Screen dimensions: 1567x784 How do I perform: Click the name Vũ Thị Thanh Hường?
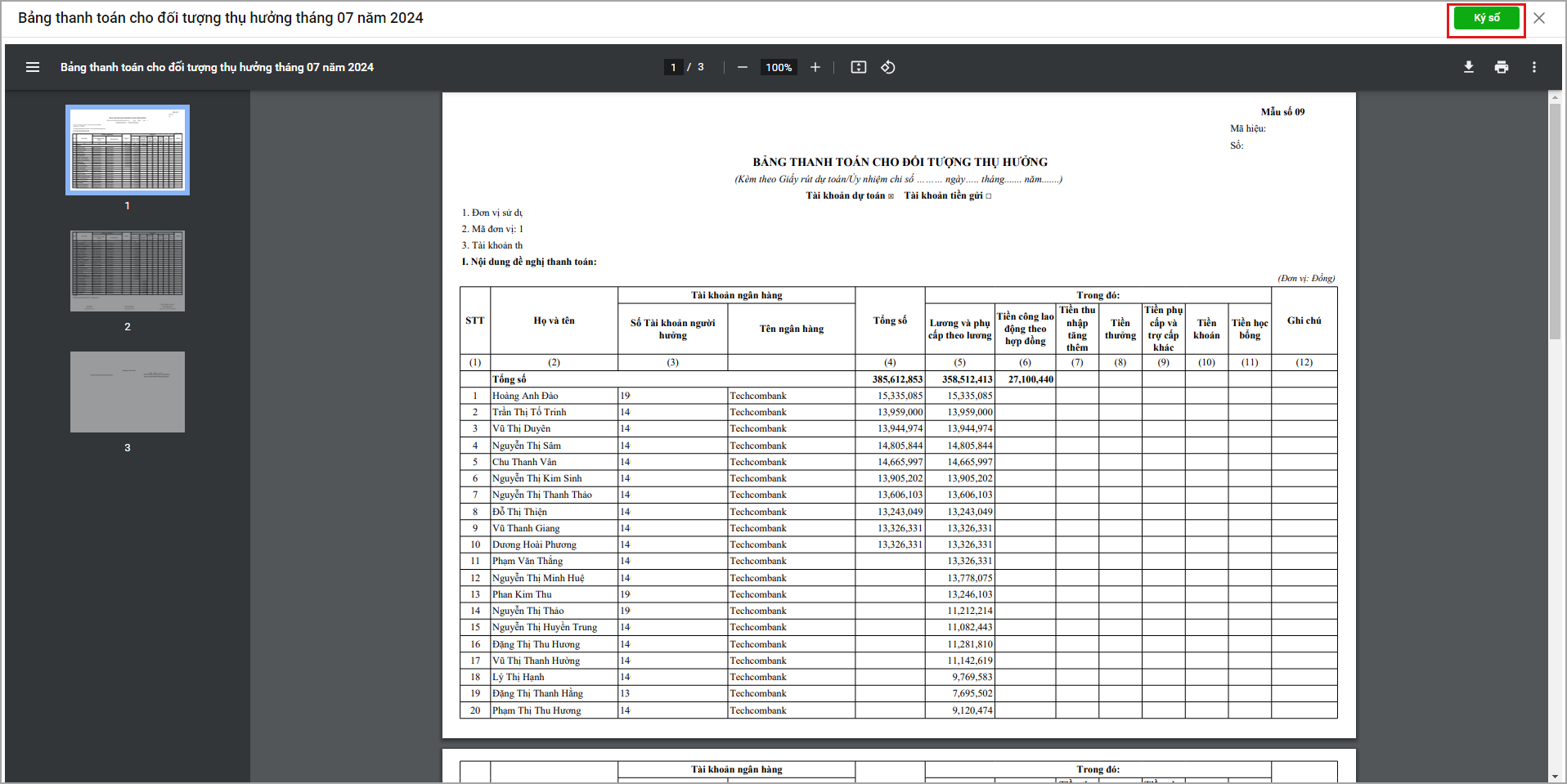pyautogui.click(x=536, y=661)
